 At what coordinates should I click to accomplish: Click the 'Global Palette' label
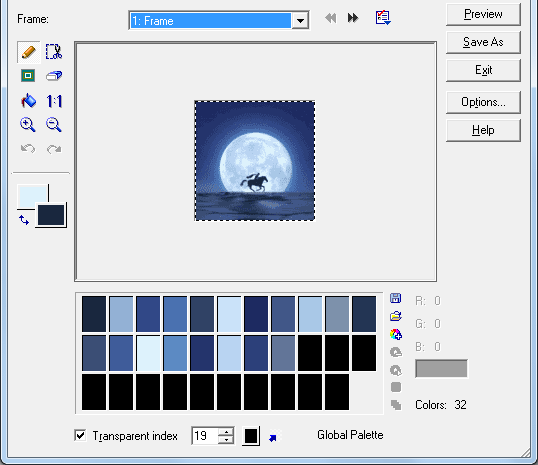coord(350,435)
